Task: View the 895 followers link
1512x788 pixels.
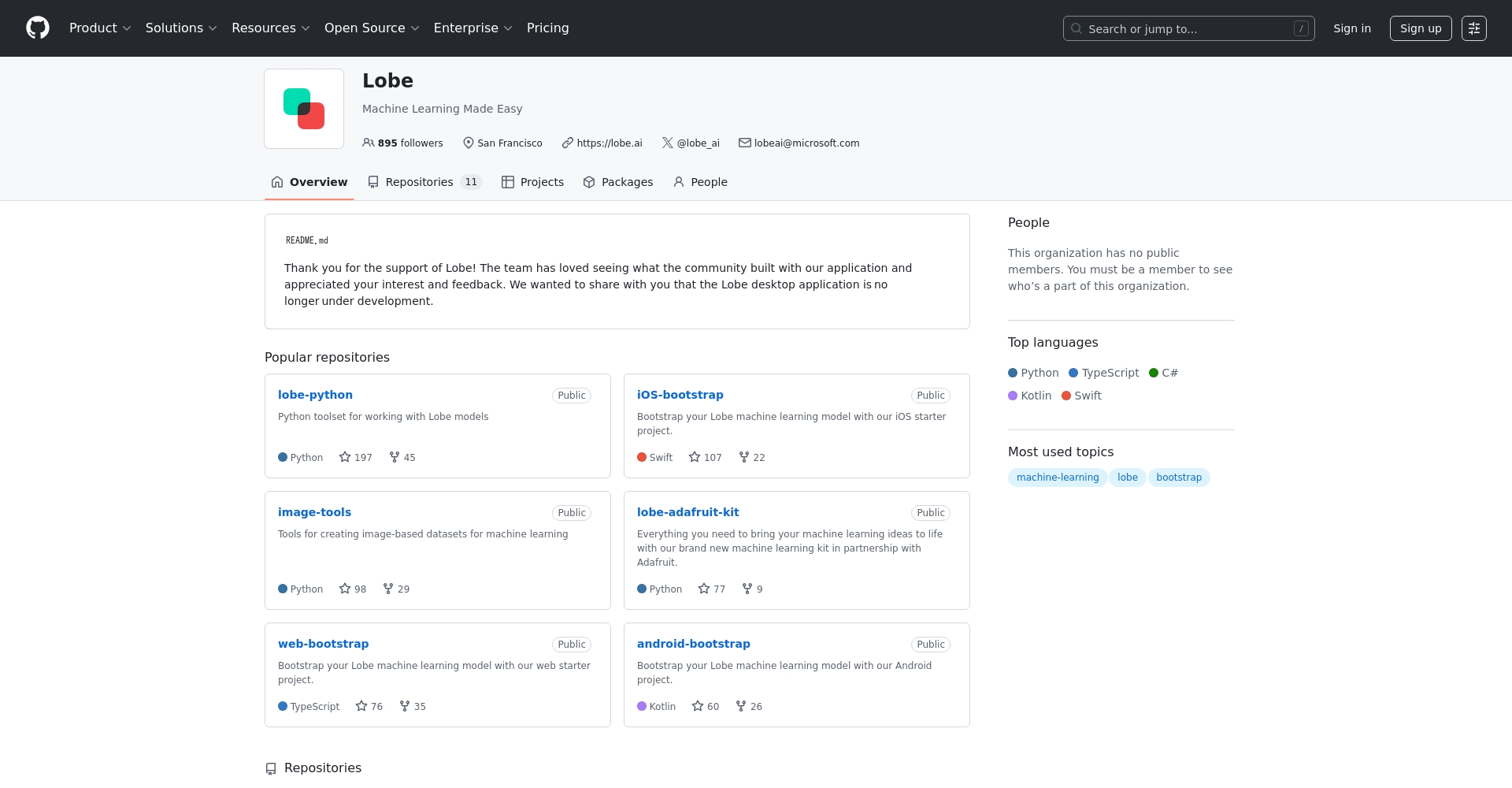Action: 402,143
